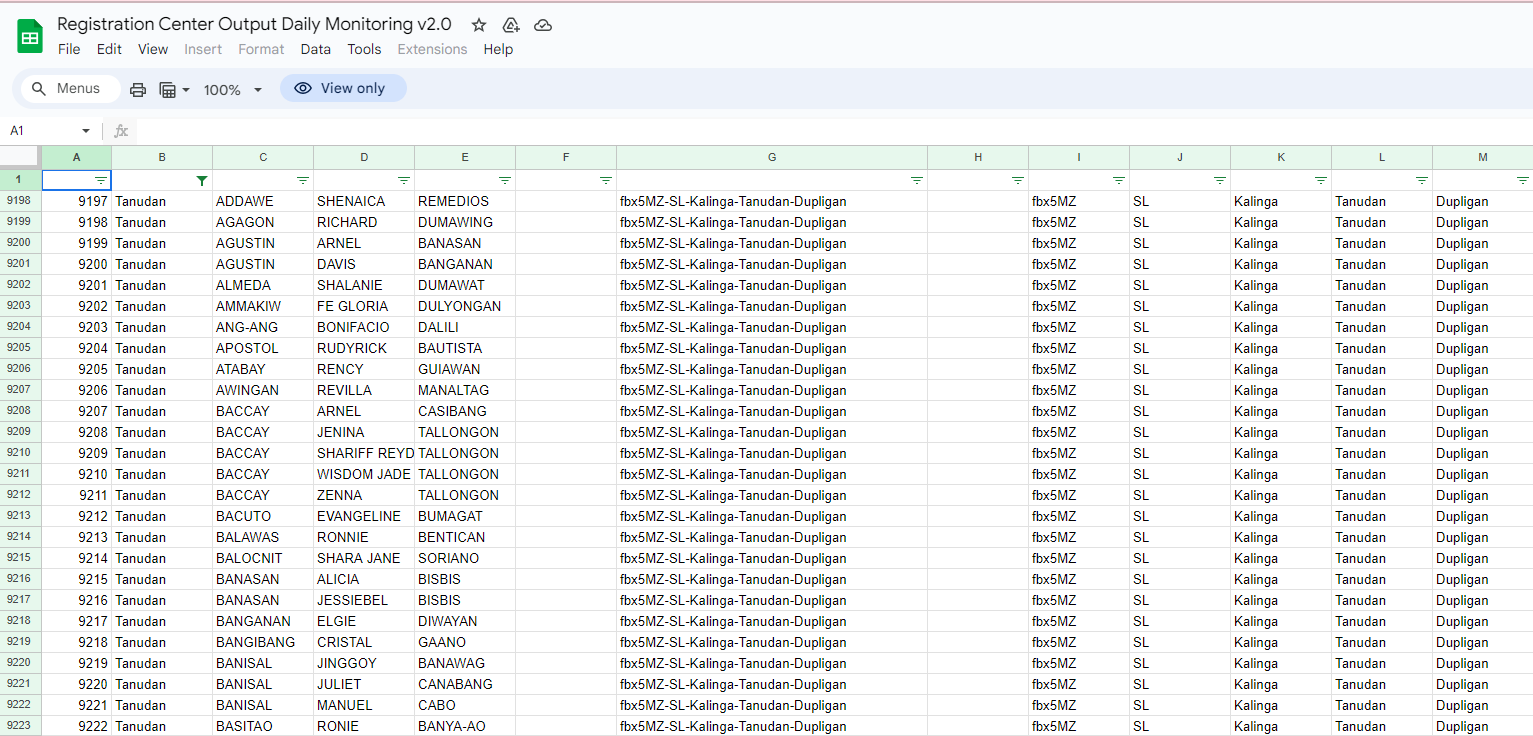Select the cell reading DIWAYAN
This screenshot has width=1533, height=736.
click(465, 621)
